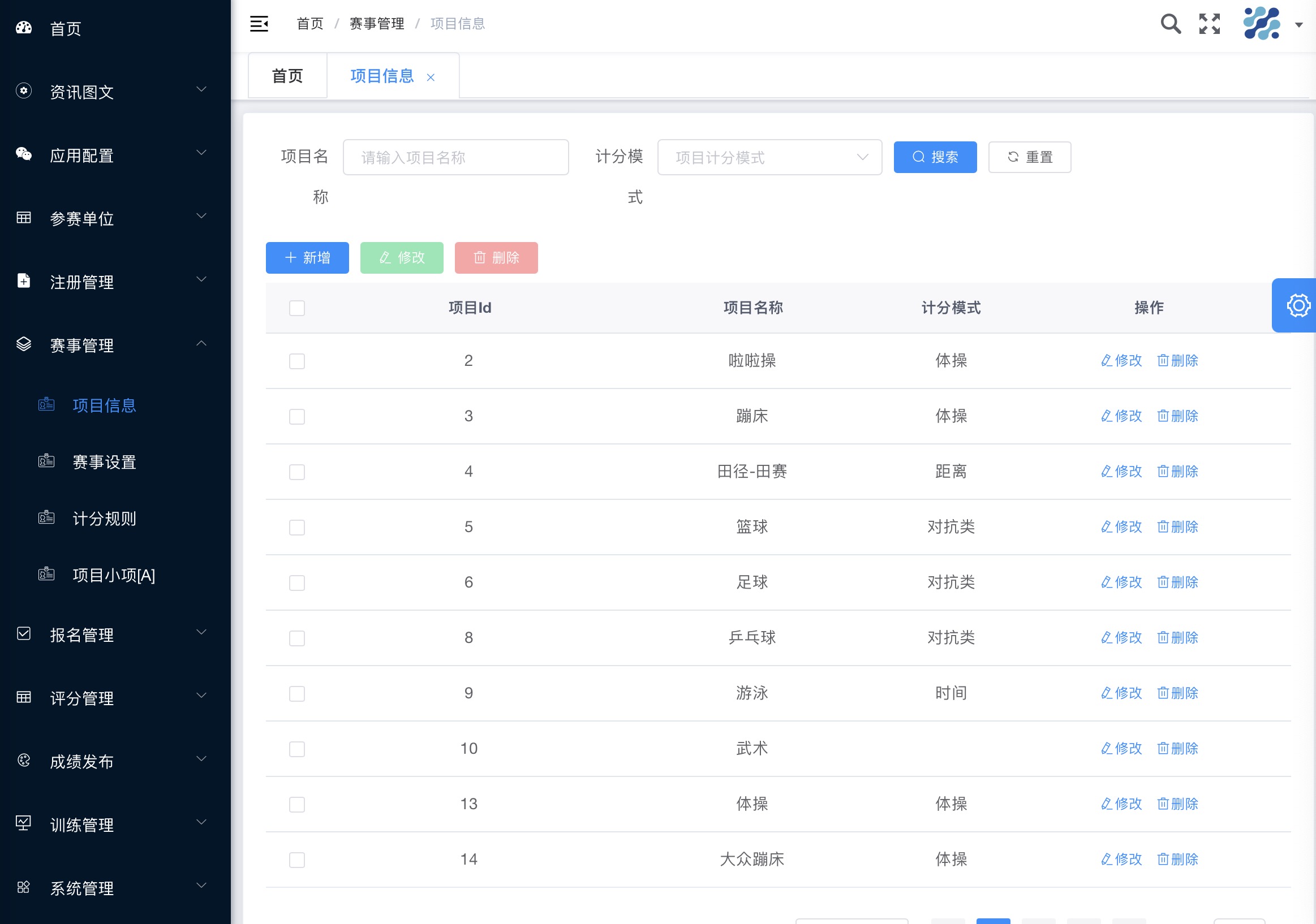The image size is (1316, 924).
Task: Click the 首页 breadcrumb link
Action: tap(310, 24)
